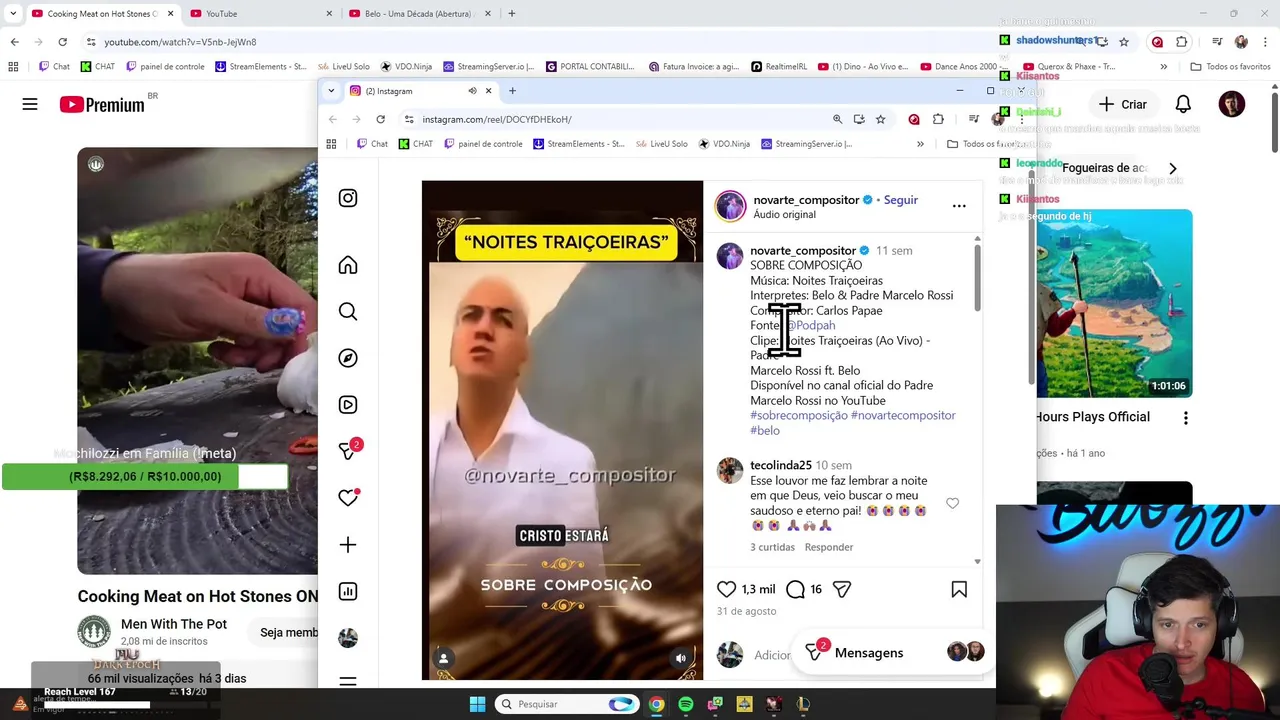Open reel comments bubble icon
Screen dimensions: 1280x720
[796, 589]
